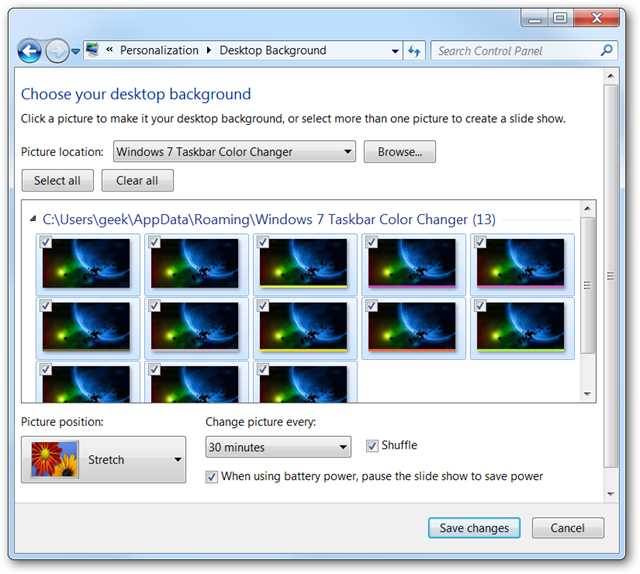Open the recent pages arrow beside Forward
This screenshot has height=574, width=640.
pyautogui.click(x=76, y=51)
